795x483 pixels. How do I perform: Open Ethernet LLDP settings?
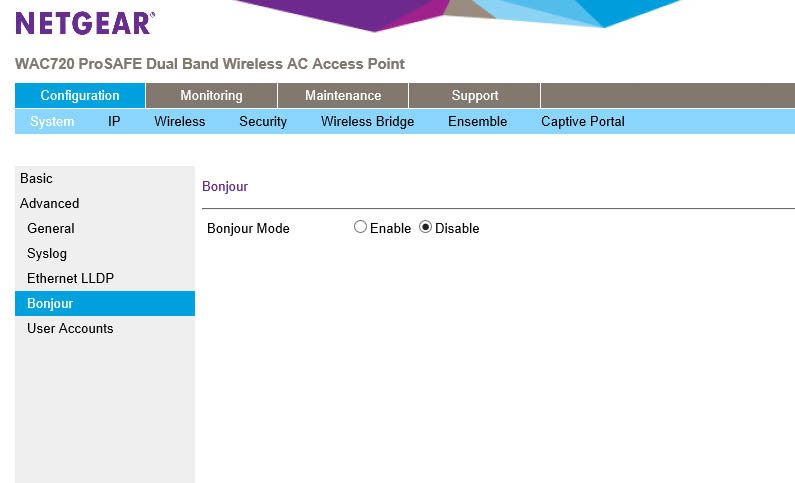[x=70, y=278]
